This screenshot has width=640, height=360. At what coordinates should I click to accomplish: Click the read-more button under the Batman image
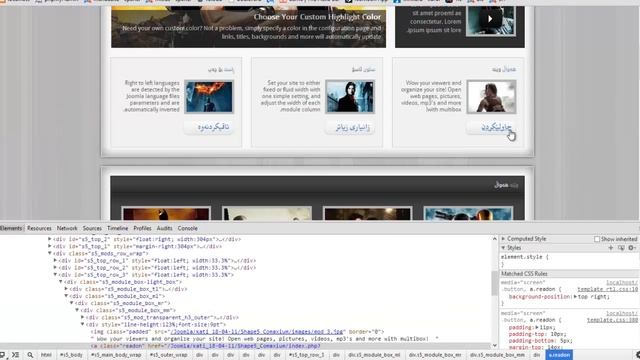(209, 127)
